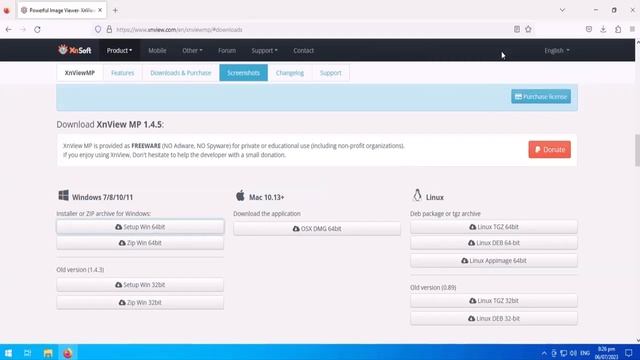The image size is (640, 360).
Task: Click the network tray icon
Action: tap(564, 353)
